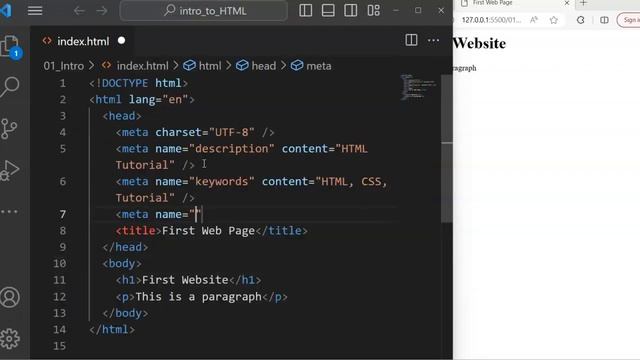Click the "keywords" value on line 6
This screenshot has width=640, height=360.
pos(222,181)
